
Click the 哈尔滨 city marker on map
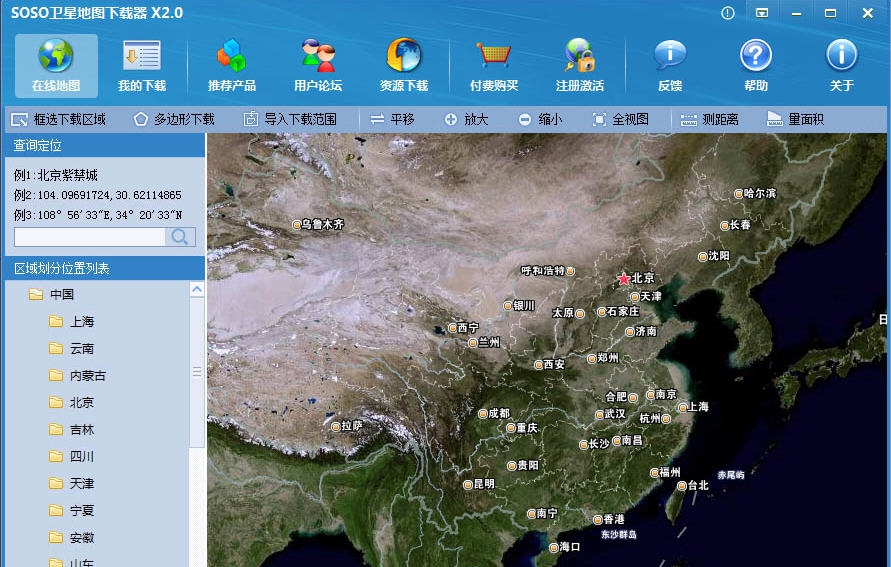coord(738,194)
